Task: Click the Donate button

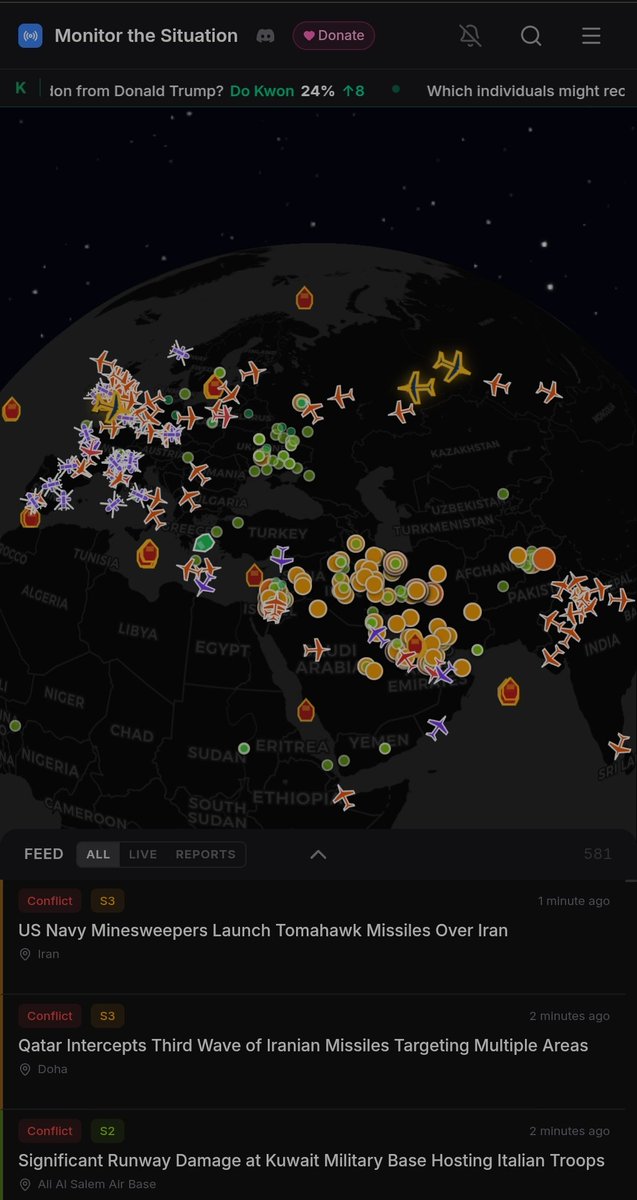Action: pyautogui.click(x=334, y=36)
